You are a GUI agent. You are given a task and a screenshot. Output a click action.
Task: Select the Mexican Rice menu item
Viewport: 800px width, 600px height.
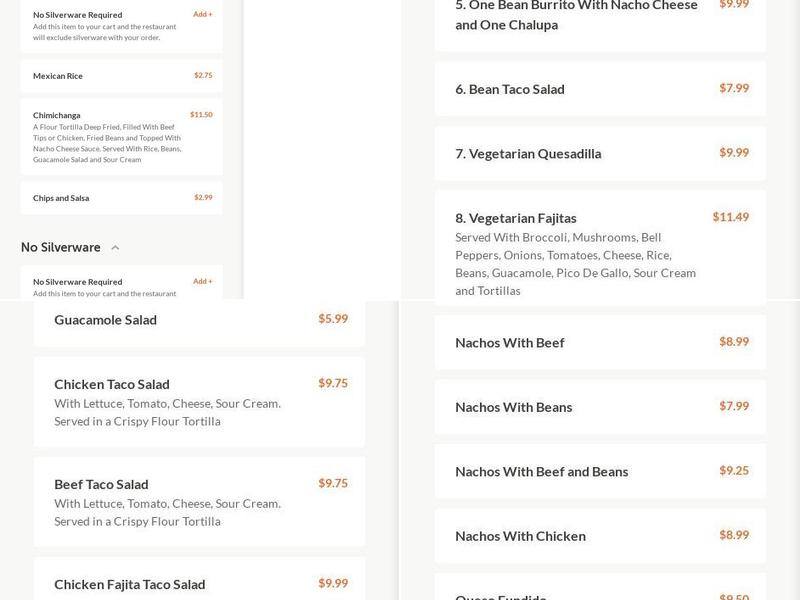[120, 75]
